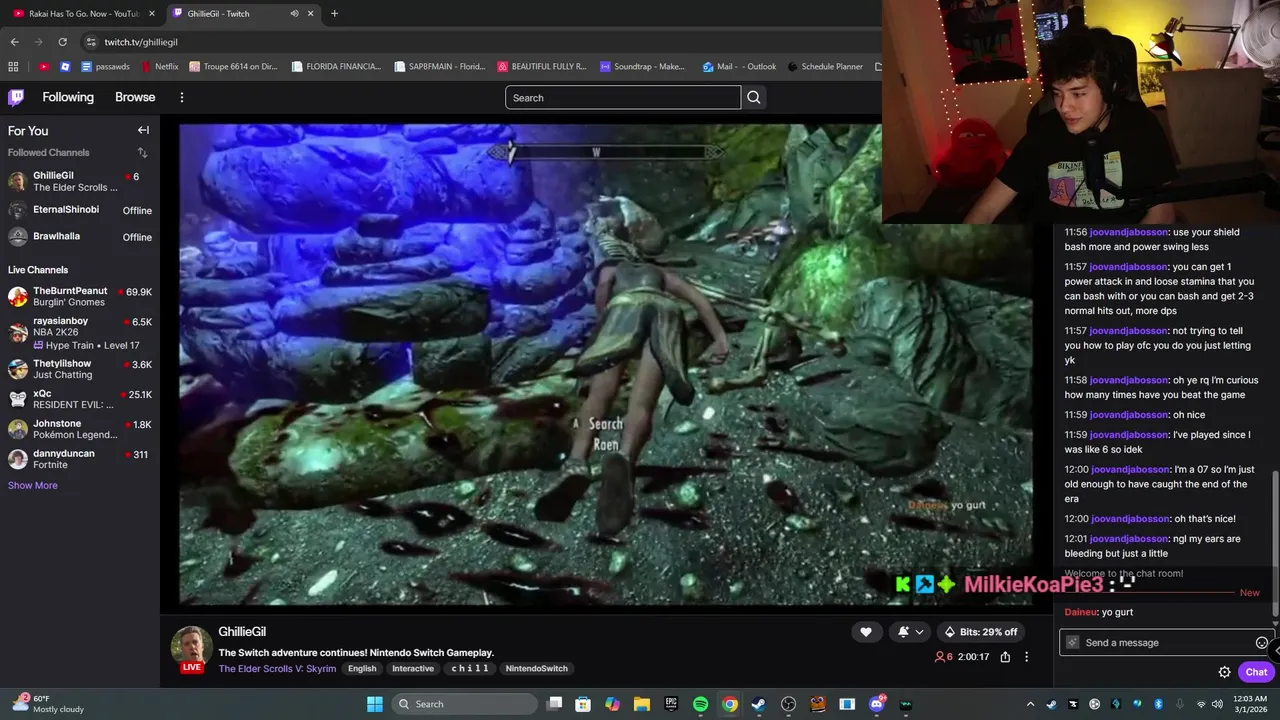
Task: Reload the page in browser
Action: (62, 42)
